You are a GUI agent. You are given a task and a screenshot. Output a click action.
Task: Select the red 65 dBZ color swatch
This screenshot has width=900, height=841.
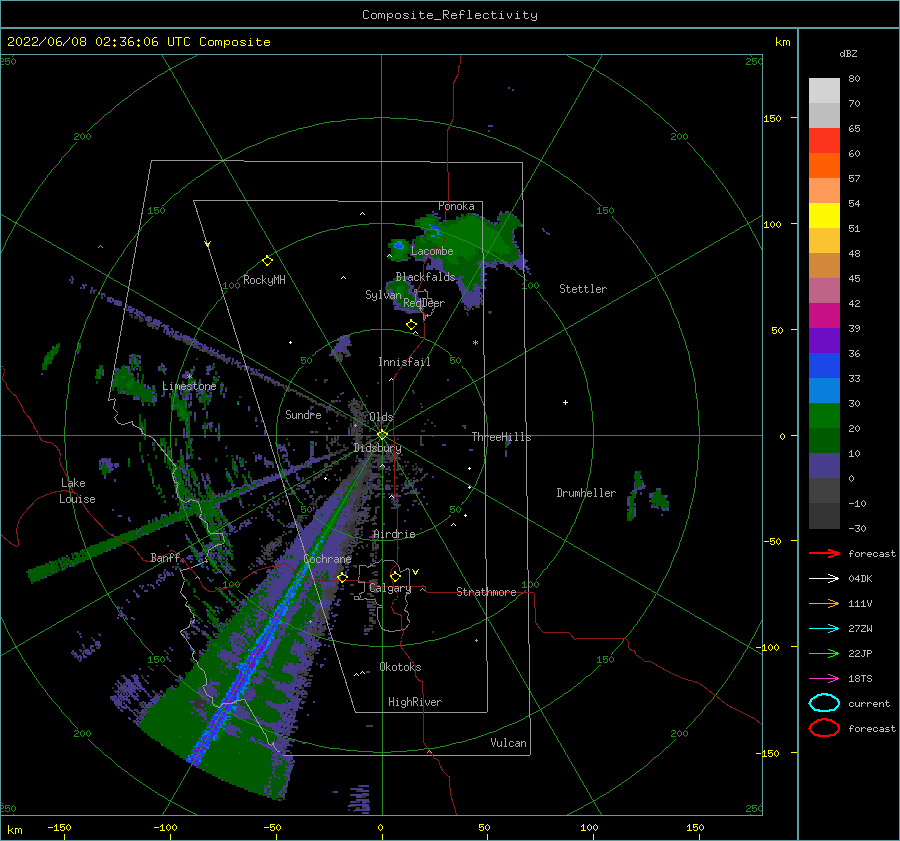pos(824,141)
